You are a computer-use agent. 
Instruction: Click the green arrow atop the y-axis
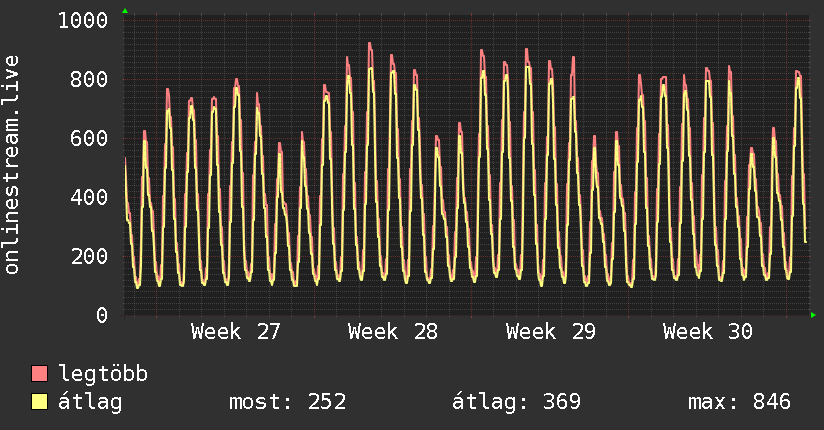click(x=125, y=11)
